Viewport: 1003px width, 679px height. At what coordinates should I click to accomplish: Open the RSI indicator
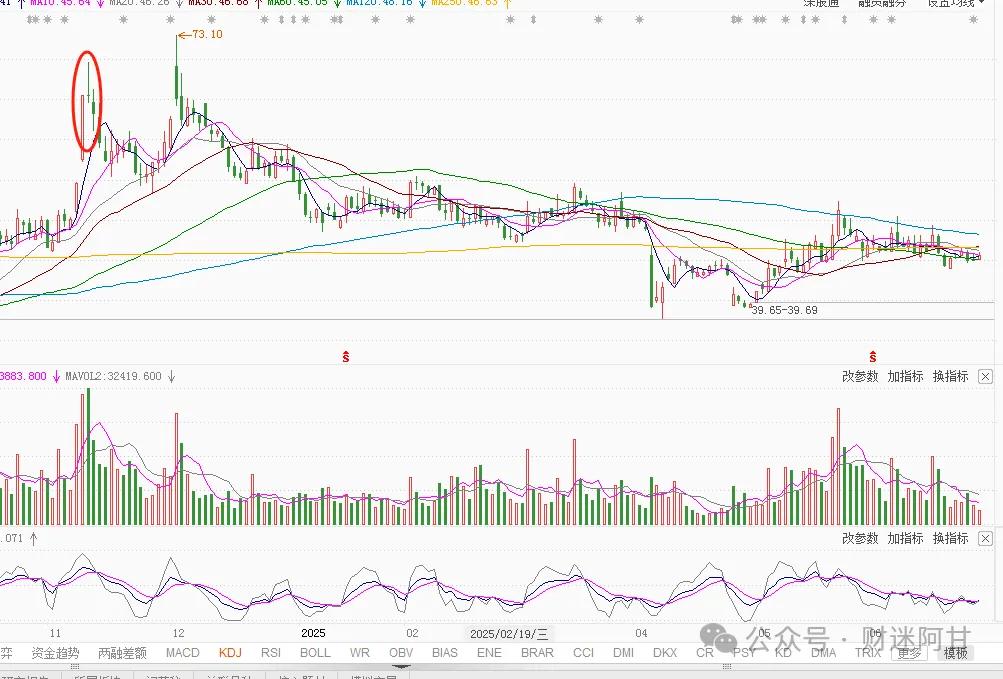[270, 652]
